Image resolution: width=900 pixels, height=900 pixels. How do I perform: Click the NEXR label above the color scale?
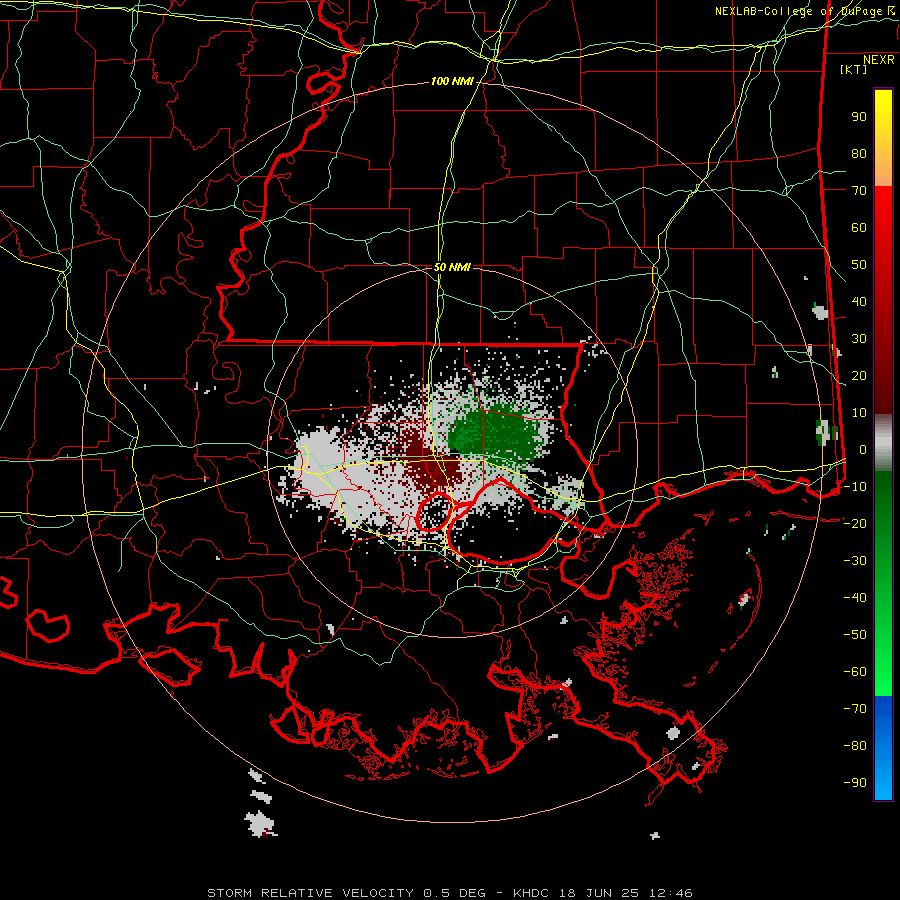879,60
